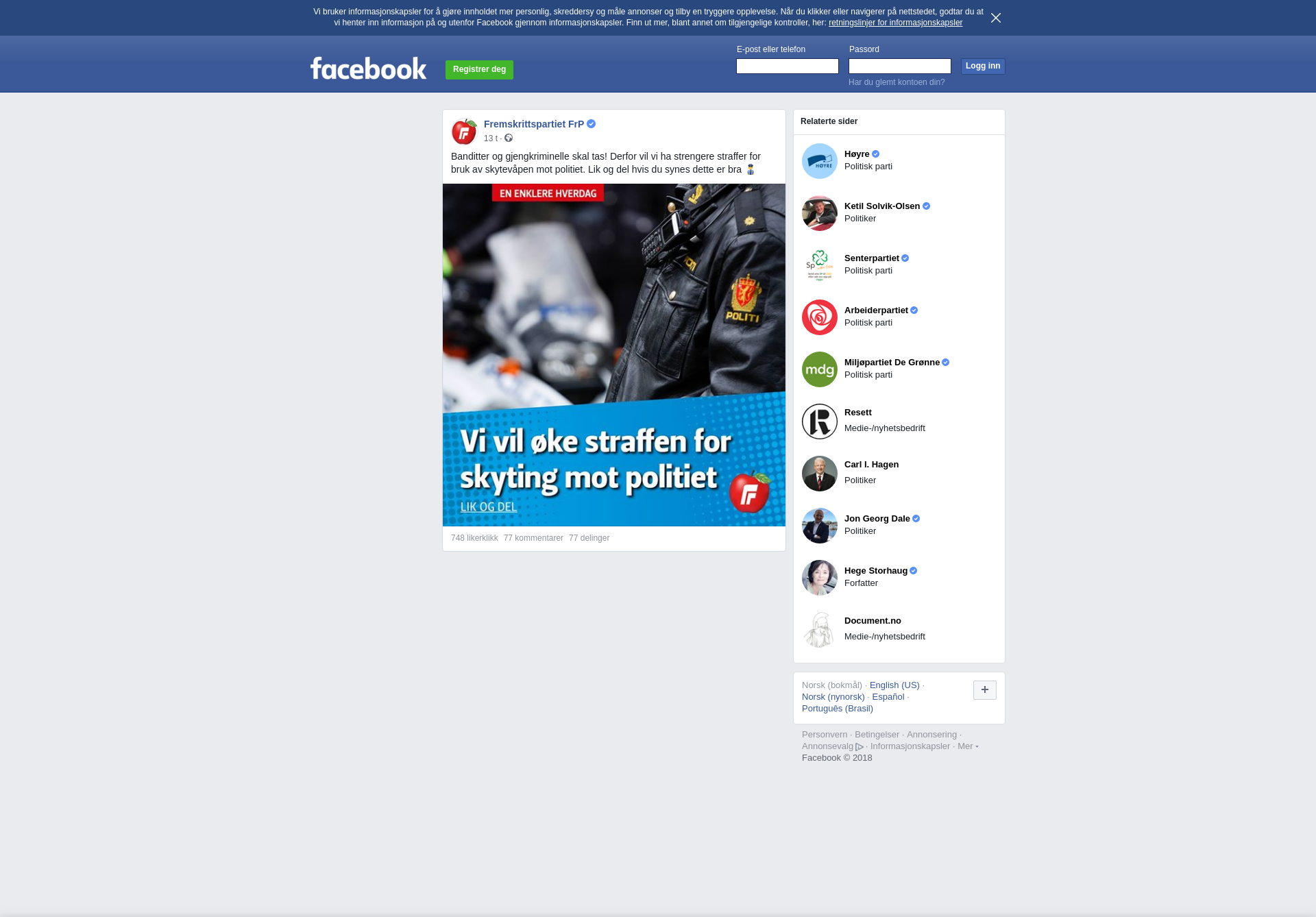The width and height of the screenshot is (1316, 917).
Task: Click the Relaterte sider heading
Action: tap(829, 121)
